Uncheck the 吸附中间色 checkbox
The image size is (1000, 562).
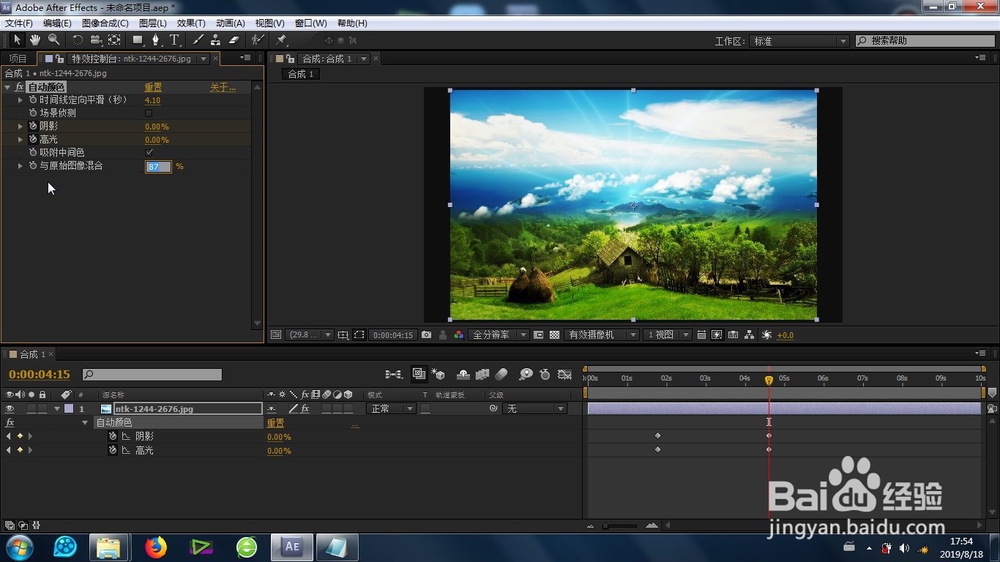click(149, 152)
